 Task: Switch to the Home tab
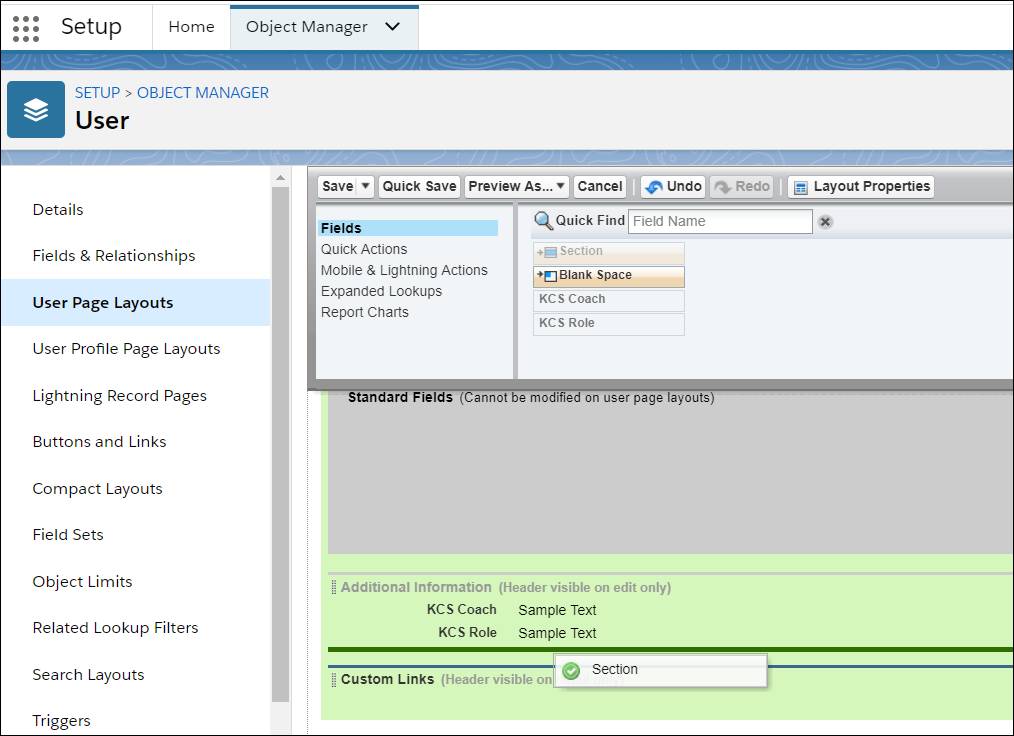tap(191, 27)
